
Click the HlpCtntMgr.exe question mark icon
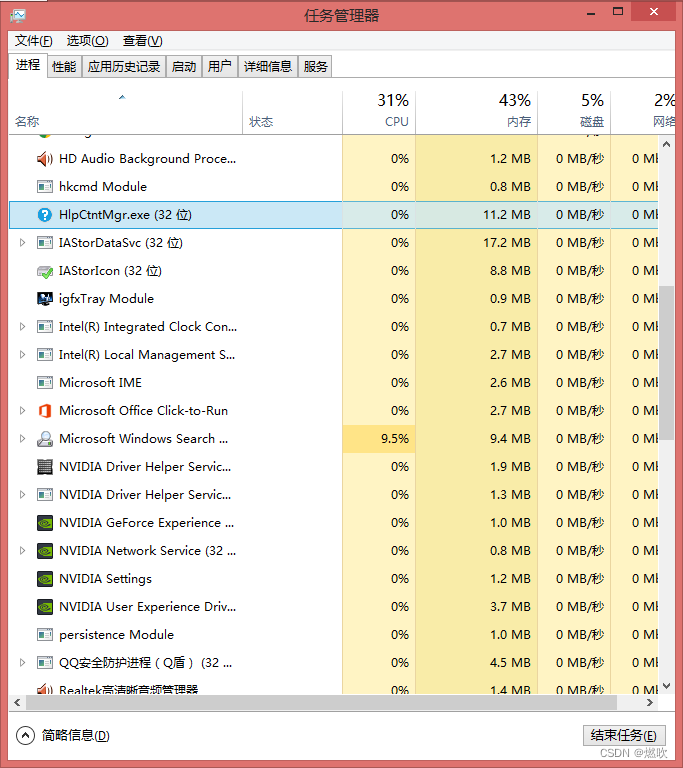point(45,215)
